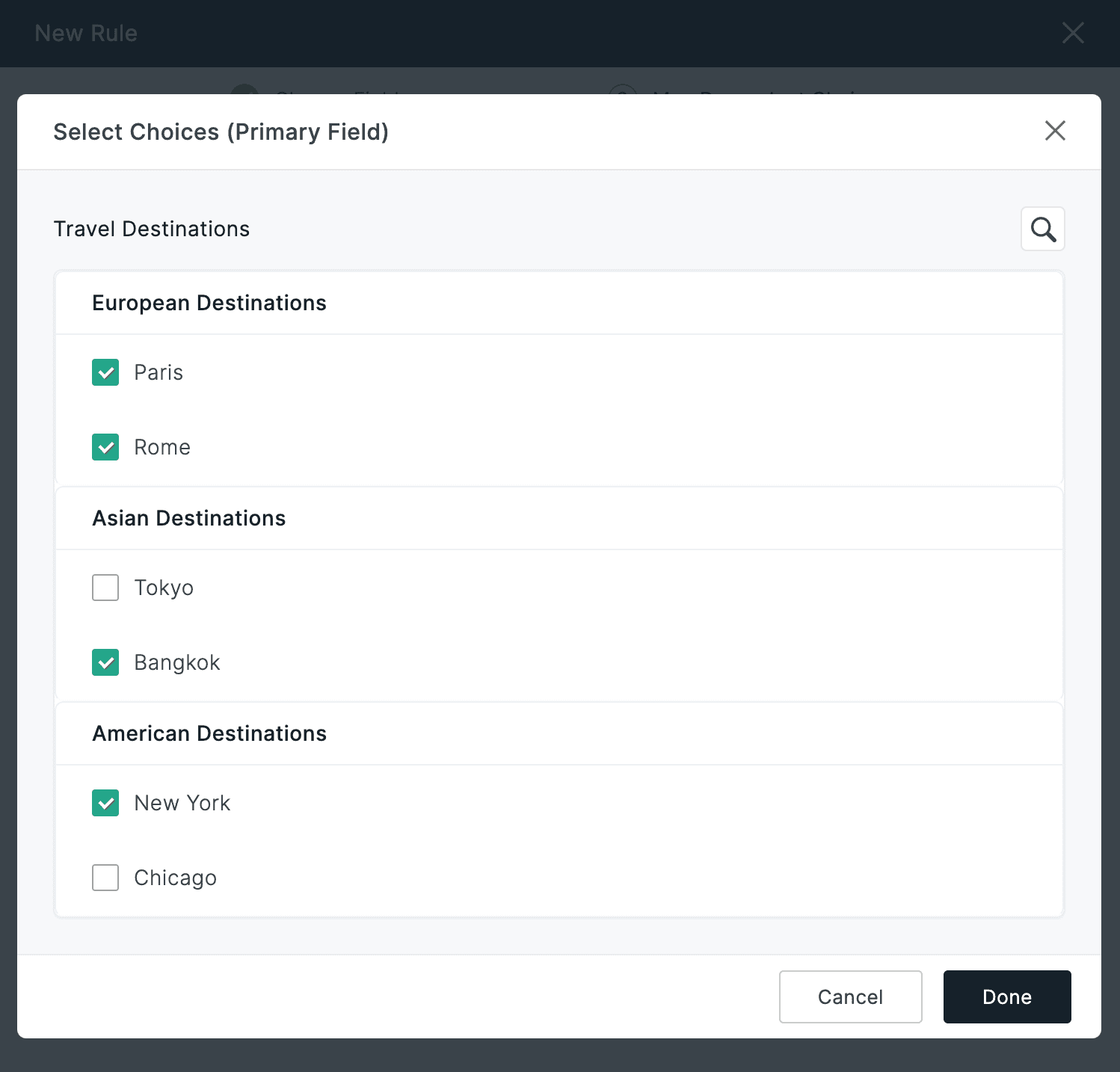Close the Select Choices dialog
The height and width of the screenshot is (1072, 1120).
pyautogui.click(x=1055, y=131)
